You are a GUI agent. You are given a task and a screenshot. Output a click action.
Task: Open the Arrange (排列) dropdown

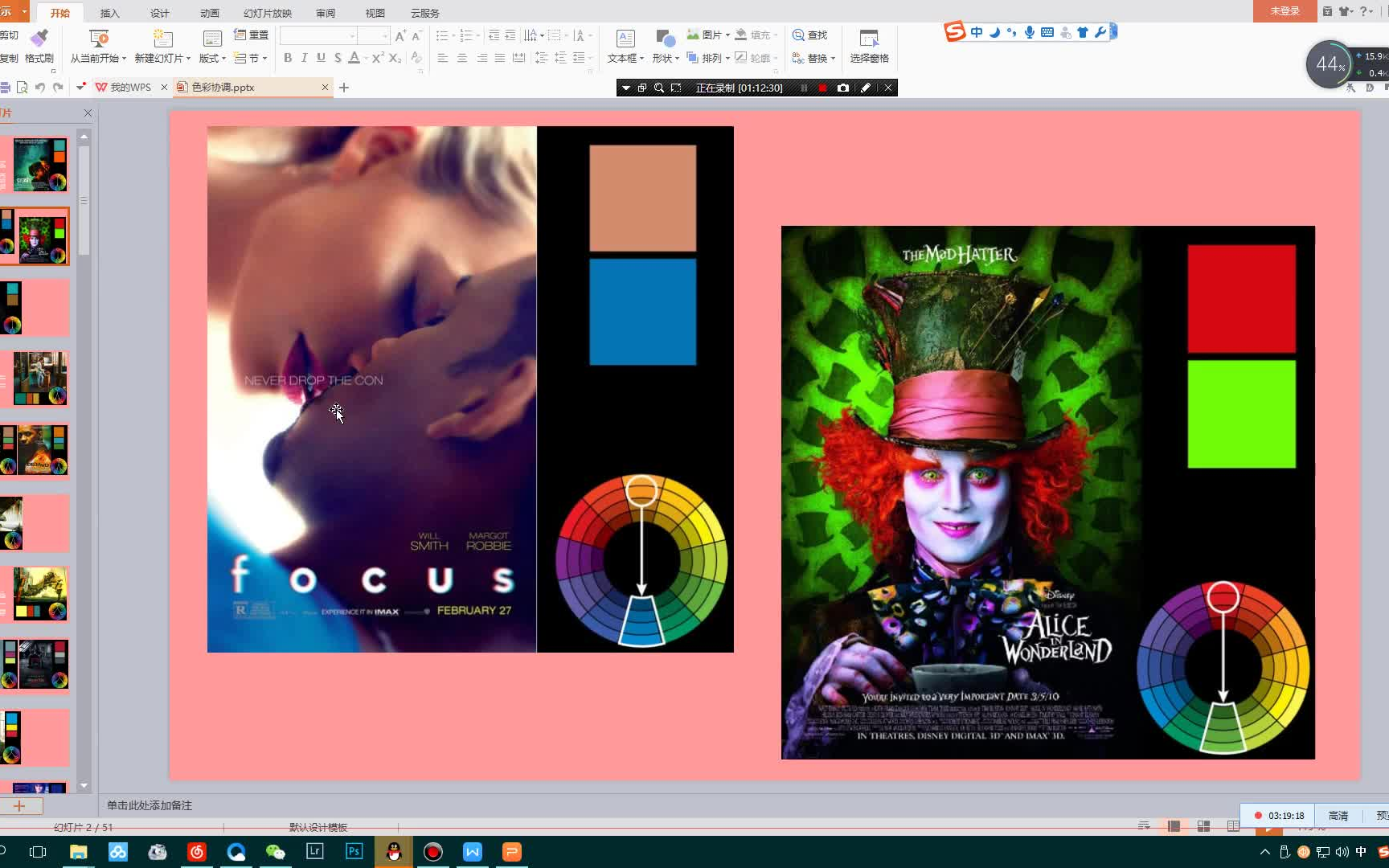click(x=708, y=58)
